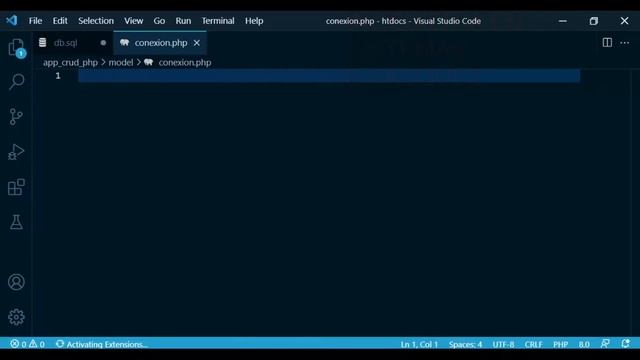The height and width of the screenshot is (360, 640).
Task: Select the PHP language mode
Action: (x=560, y=344)
